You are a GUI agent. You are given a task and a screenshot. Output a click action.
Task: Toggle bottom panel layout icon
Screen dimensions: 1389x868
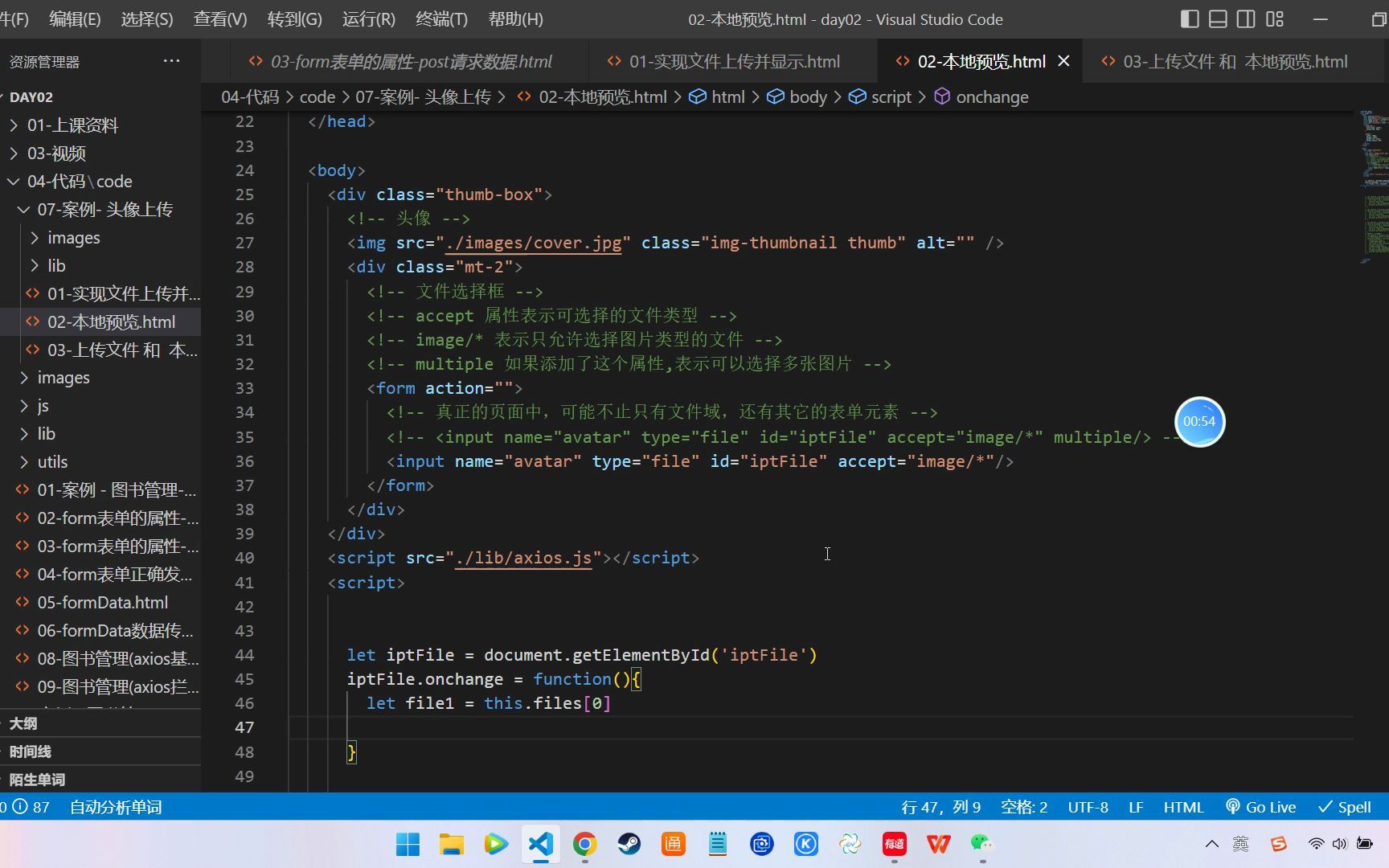tap(1218, 19)
